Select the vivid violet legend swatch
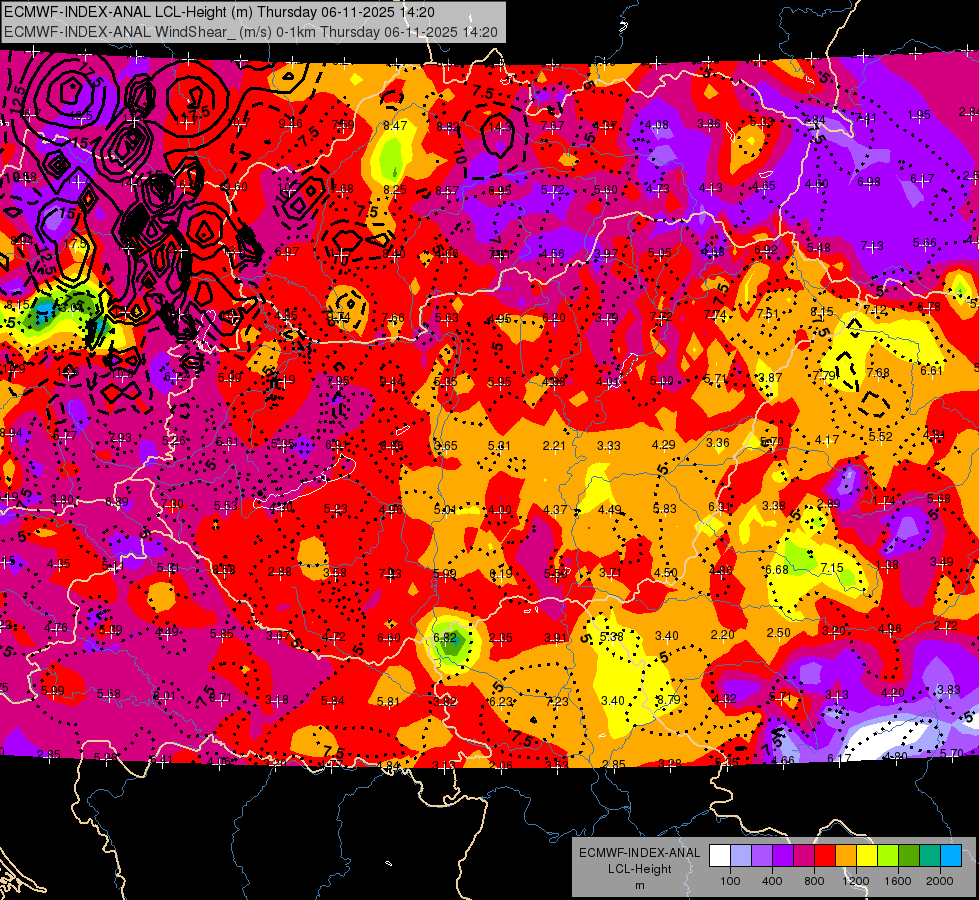Screen dimensions: 979x900 pyautogui.click(x=783, y=856)
